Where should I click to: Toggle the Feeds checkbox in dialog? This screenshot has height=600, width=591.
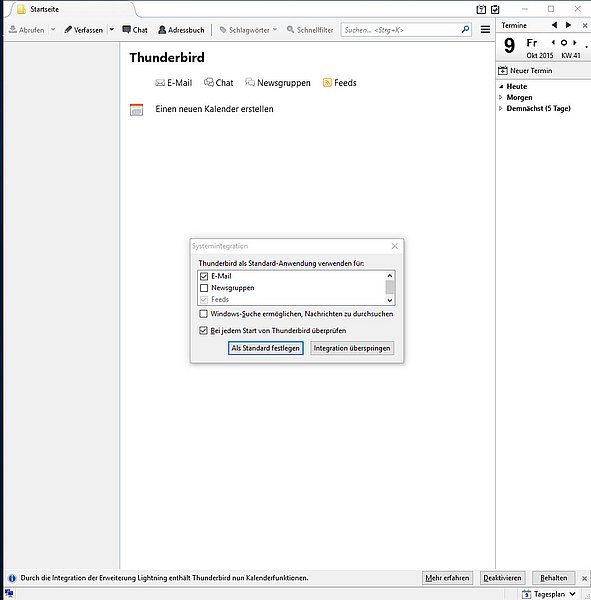tap(204, 299)
